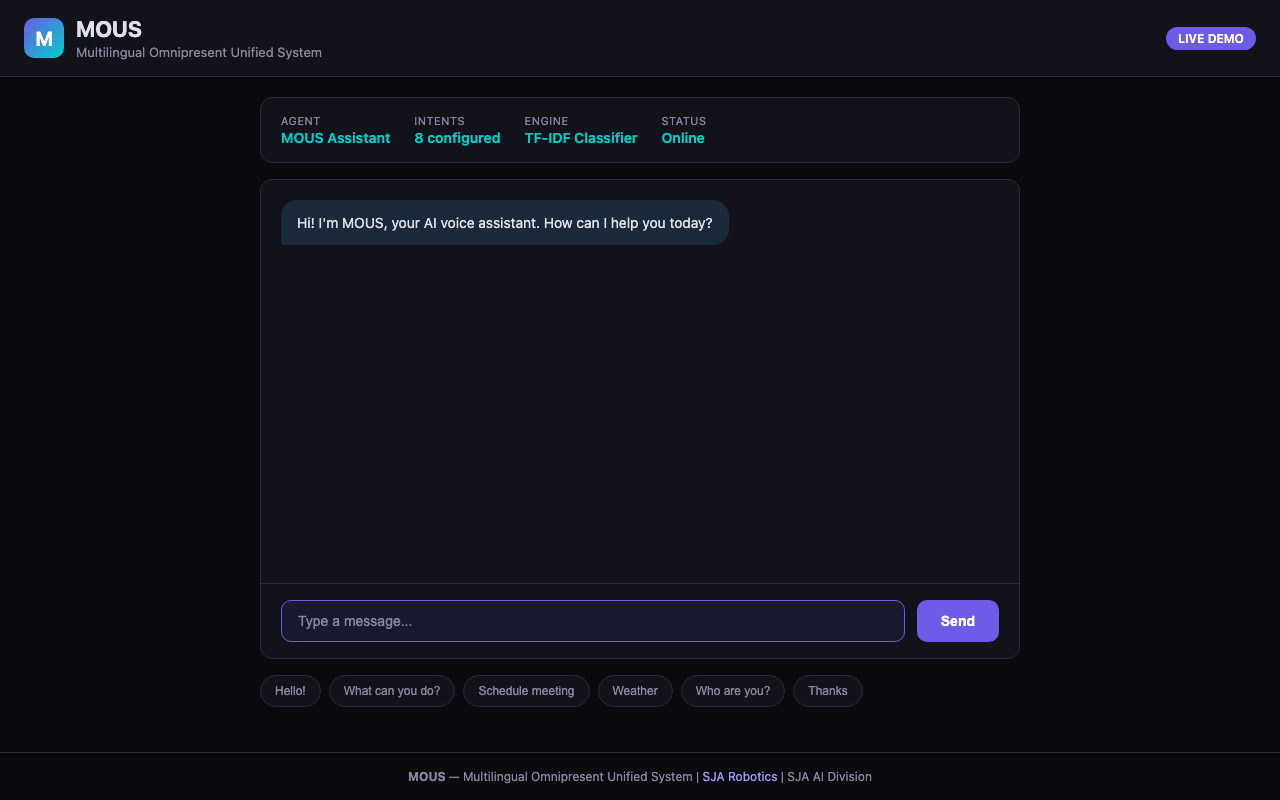Image resolution: width=1280 pixels, height=800 pixels.
Task: Click the TF-IDF Classifier engine value
Action: pyautogui.click(x=581, y=138)
